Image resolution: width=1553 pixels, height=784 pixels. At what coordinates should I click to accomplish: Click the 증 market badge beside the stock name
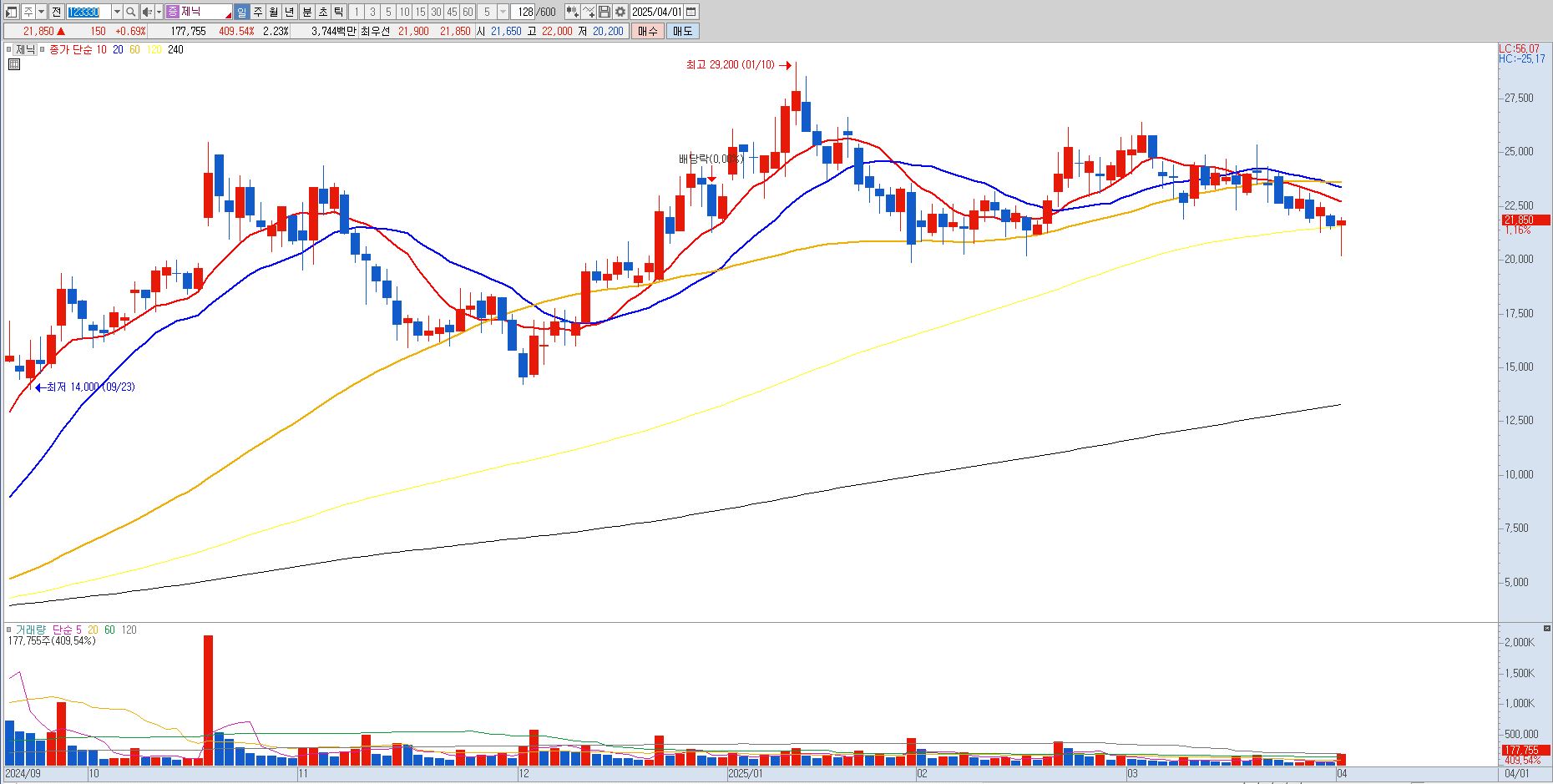click(173, 12)
